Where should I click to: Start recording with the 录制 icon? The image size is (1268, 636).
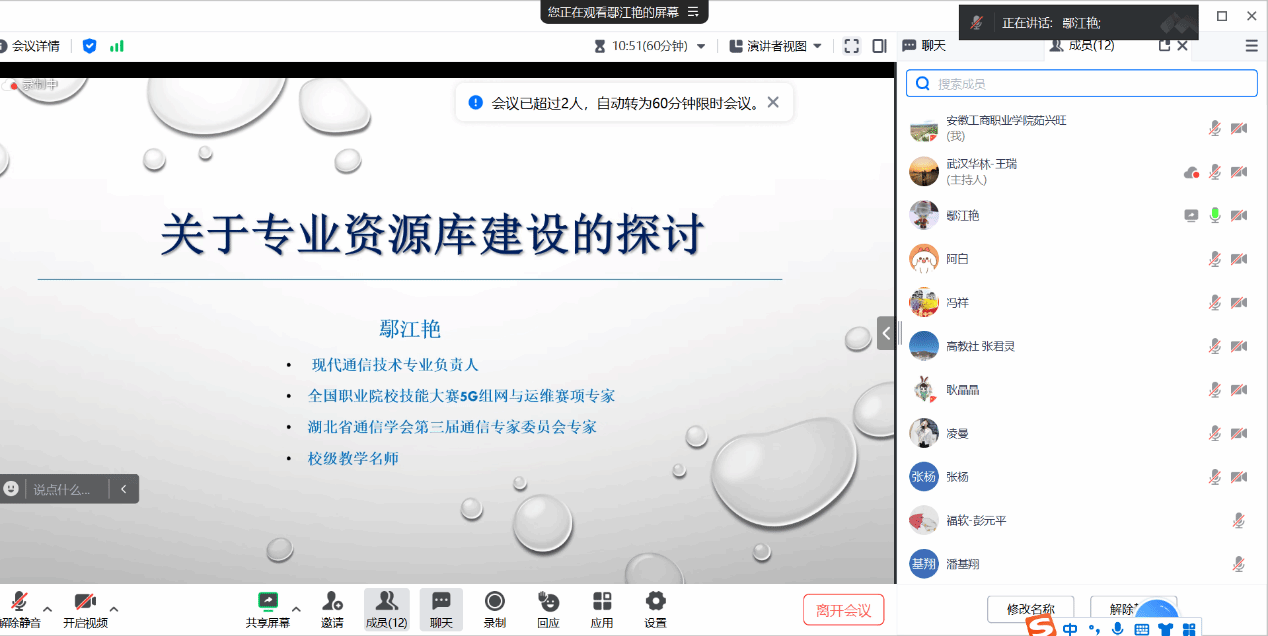pos(494,602)
